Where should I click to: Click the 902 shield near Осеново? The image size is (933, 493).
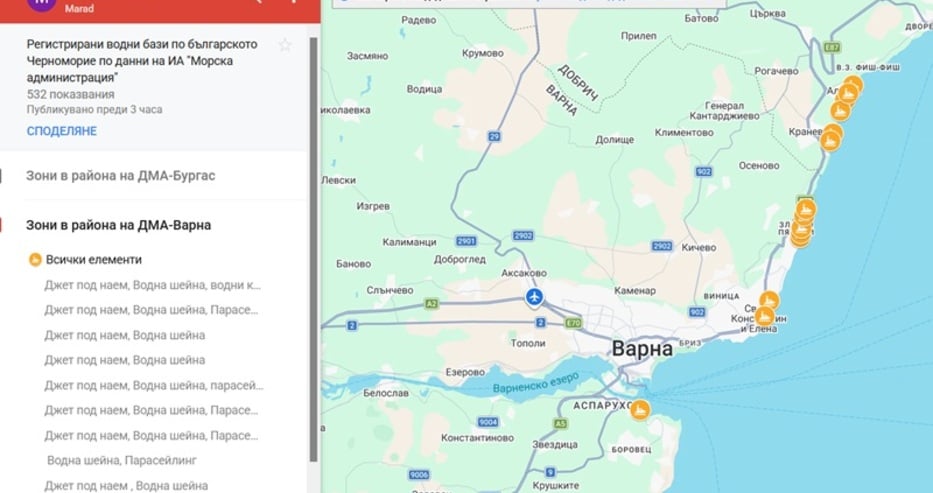[703, 171]
